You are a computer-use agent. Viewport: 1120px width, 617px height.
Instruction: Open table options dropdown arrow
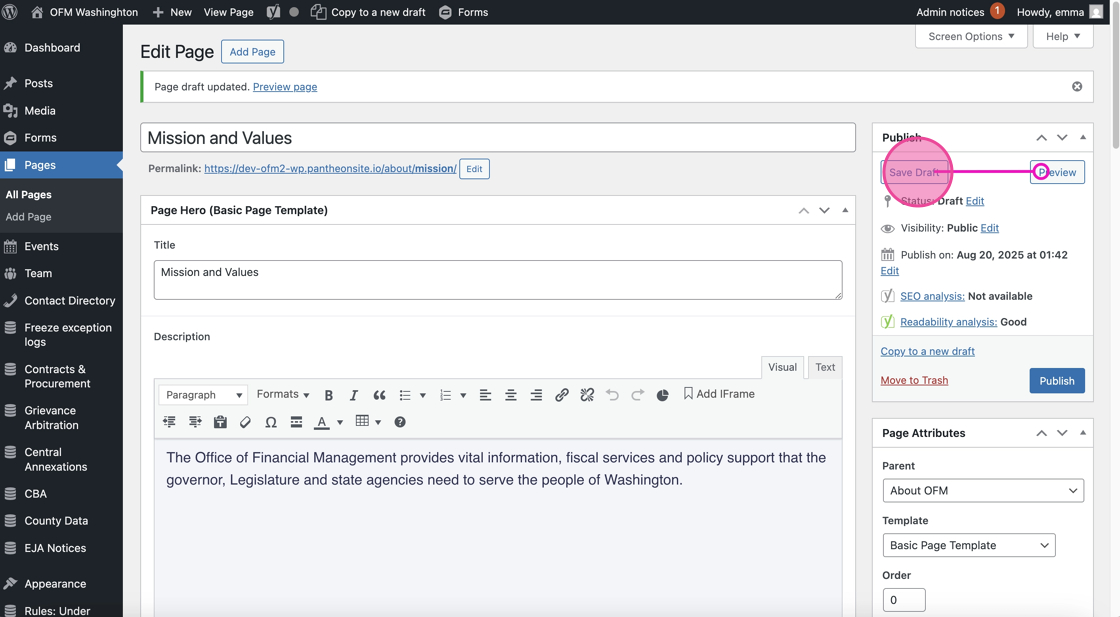click(x=378, y=422)
